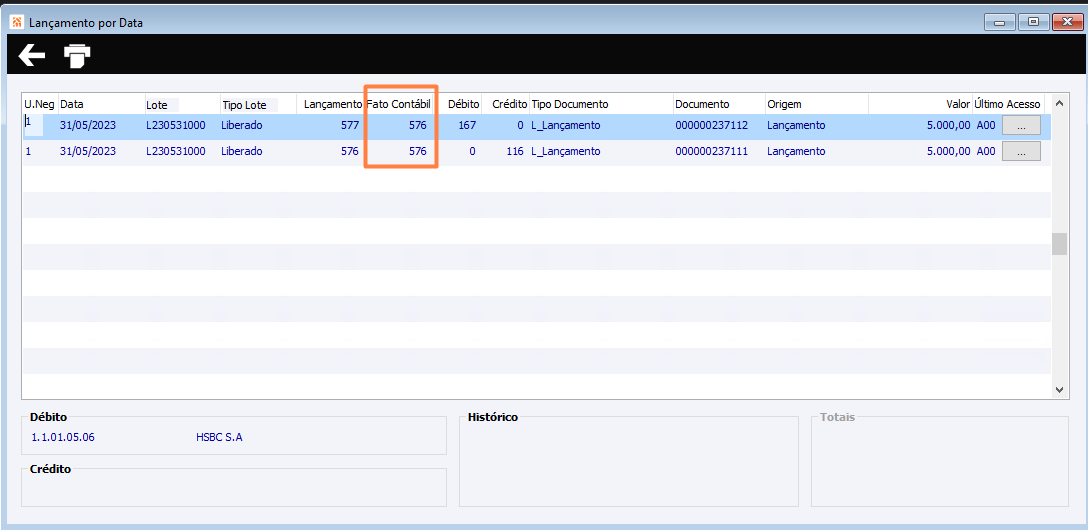Click the Lançamento column header
The image size is (1088, 530).
coord(333,104)
